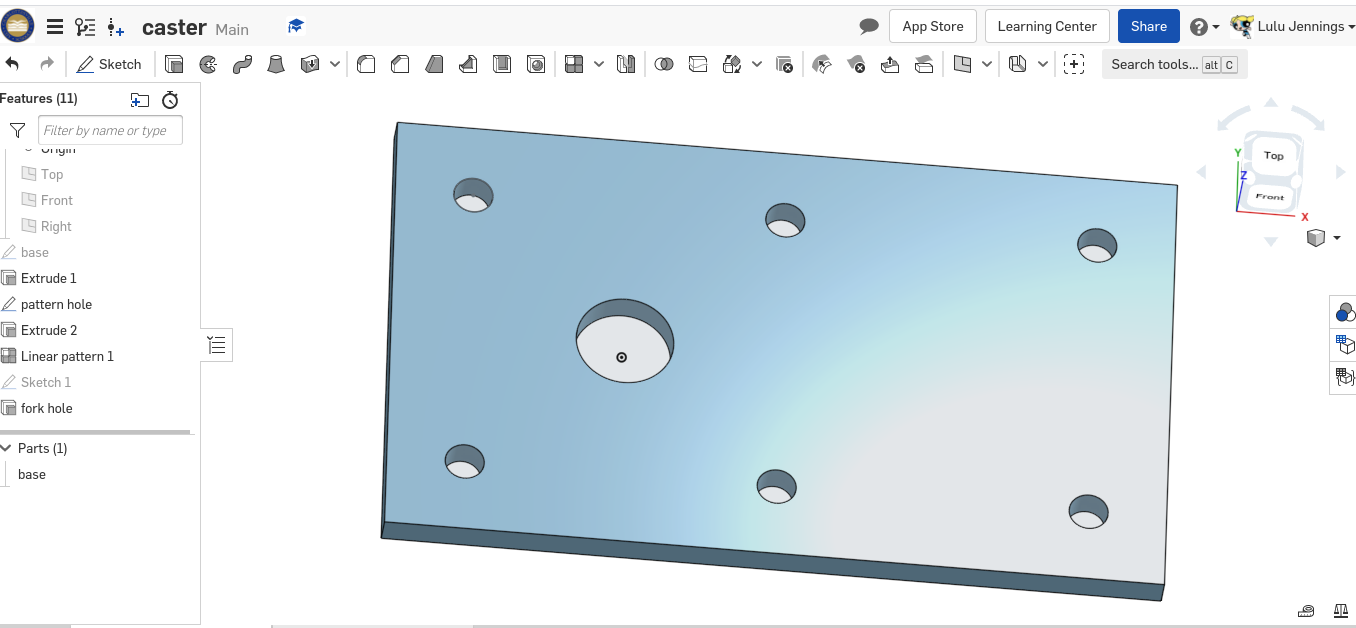Viewport: 1356px width, 628px height.
Task: Open the Lulu Jennings account menu
Action: pos(1292,26)
